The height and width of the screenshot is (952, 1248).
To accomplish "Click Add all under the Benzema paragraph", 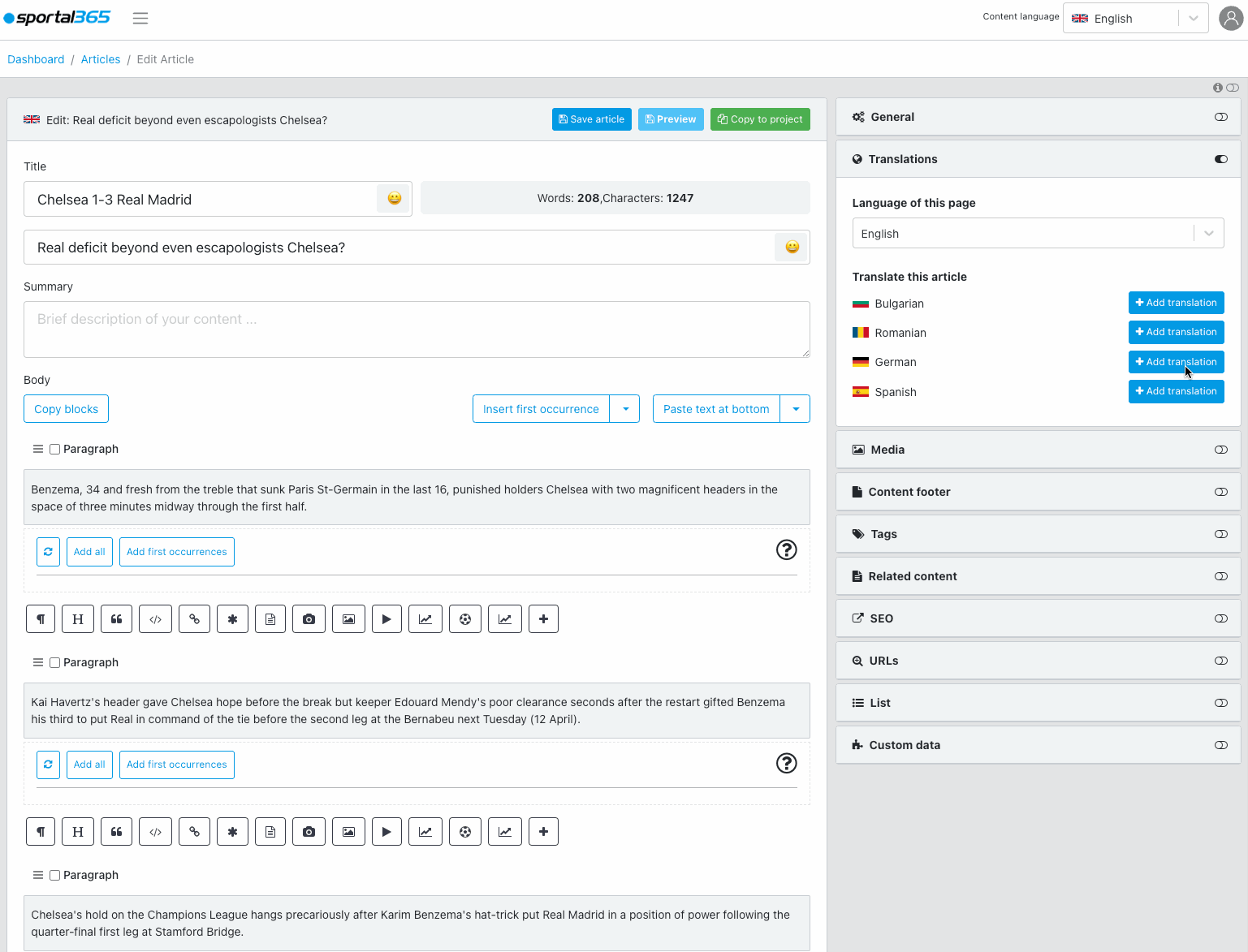I will click(89, 552).
